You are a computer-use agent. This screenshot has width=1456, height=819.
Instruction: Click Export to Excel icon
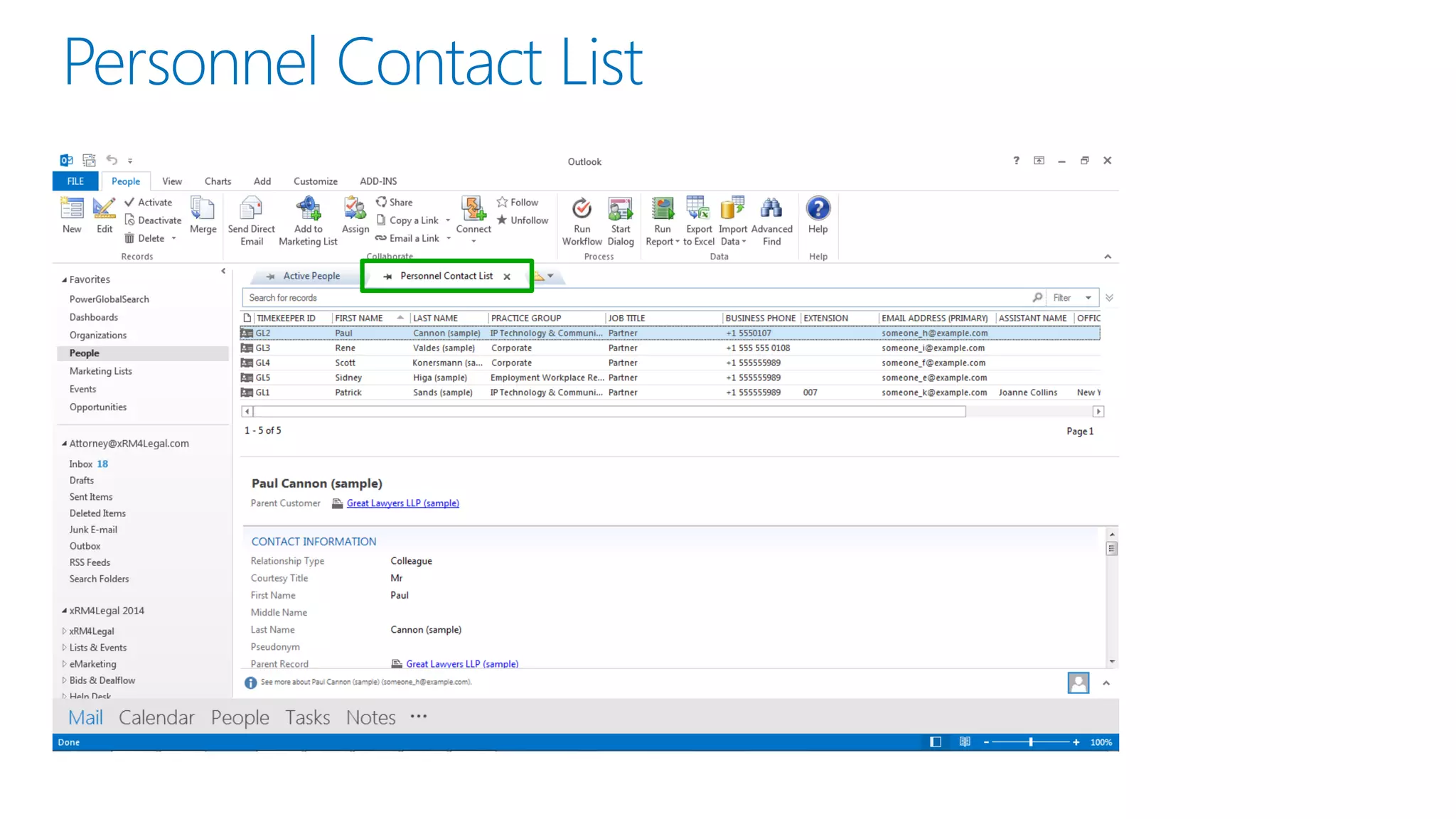coord(699,208)
